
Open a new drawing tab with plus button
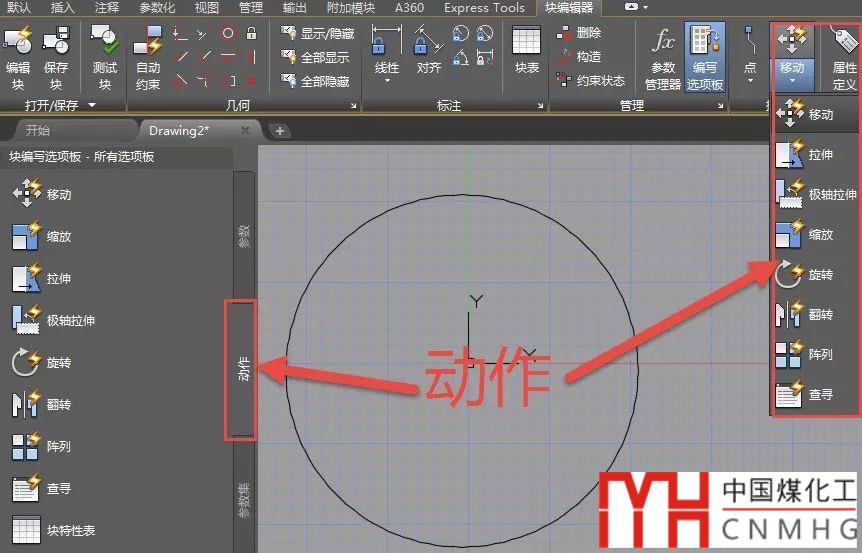[280, 130]
